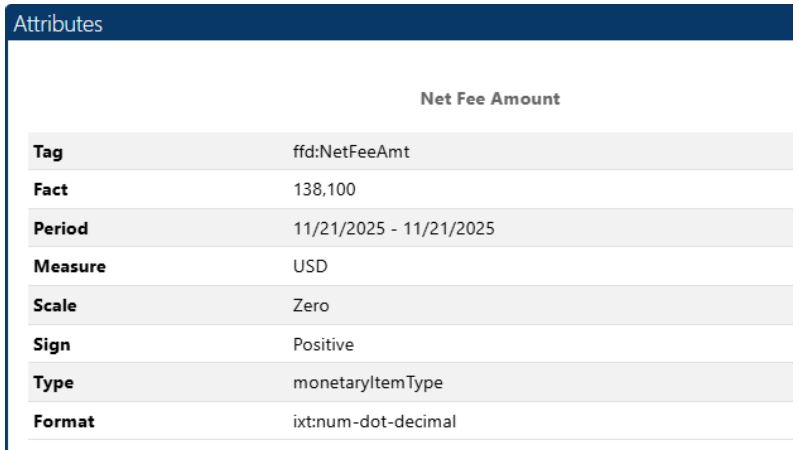This screenshot has height=450, width=799.
Task: Click the Scale row label
Action: point(54,306)
